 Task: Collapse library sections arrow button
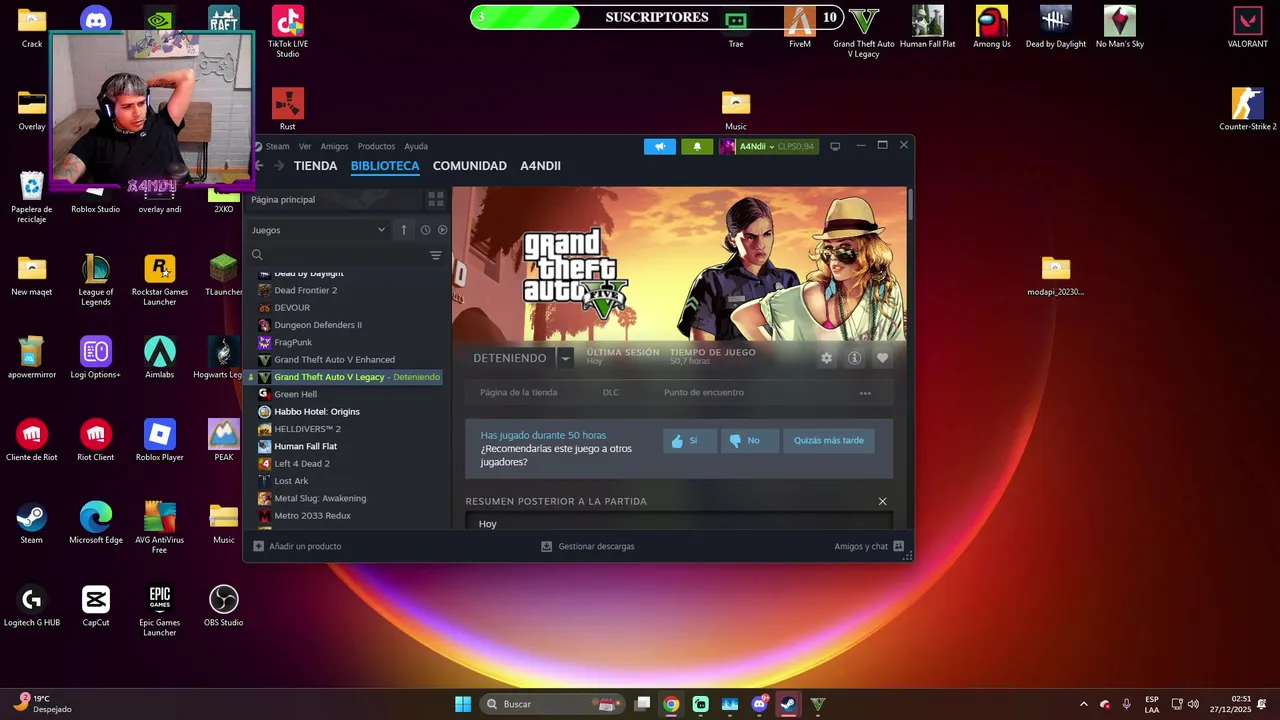(x=404, y=230)
